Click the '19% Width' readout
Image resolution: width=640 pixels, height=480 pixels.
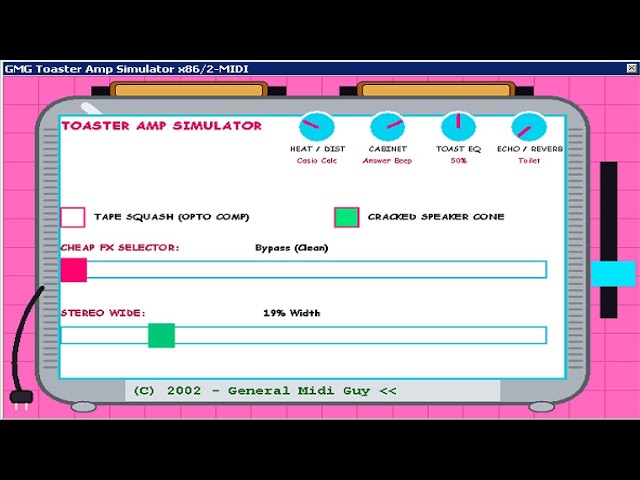pyautogui.click(x=291, y=313)
